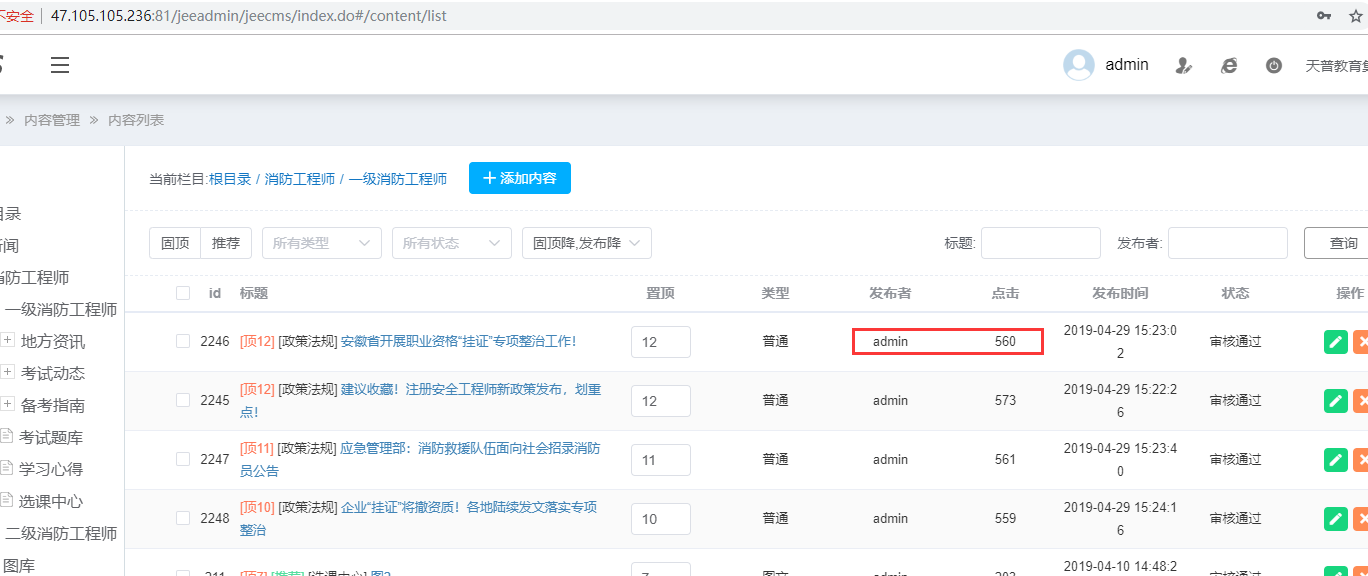
Task: Check the checkbox for row 2246
Action: point(183,341)
